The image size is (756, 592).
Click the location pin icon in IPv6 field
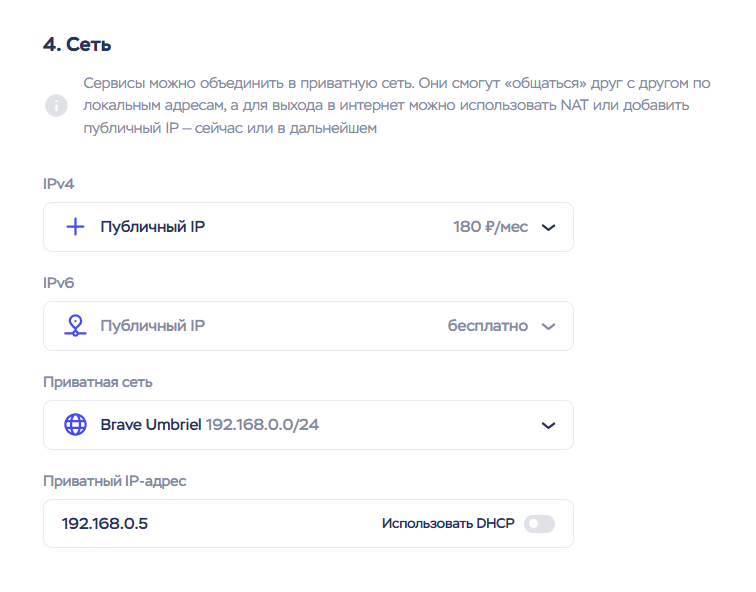[75, 326]
